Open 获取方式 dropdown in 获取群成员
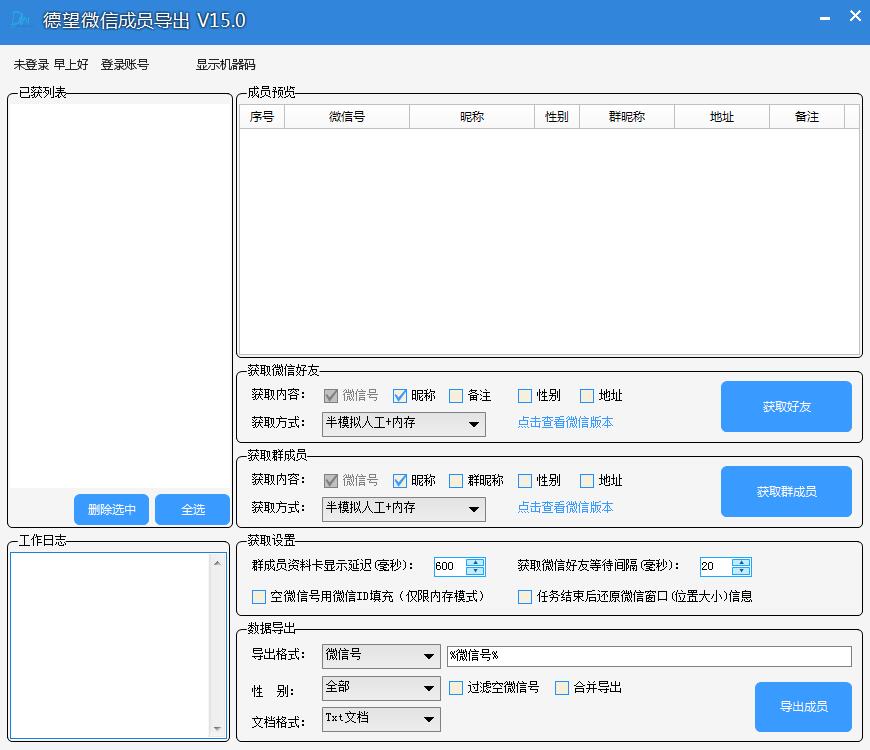This screenshot has width=870, height=750. 403,509
